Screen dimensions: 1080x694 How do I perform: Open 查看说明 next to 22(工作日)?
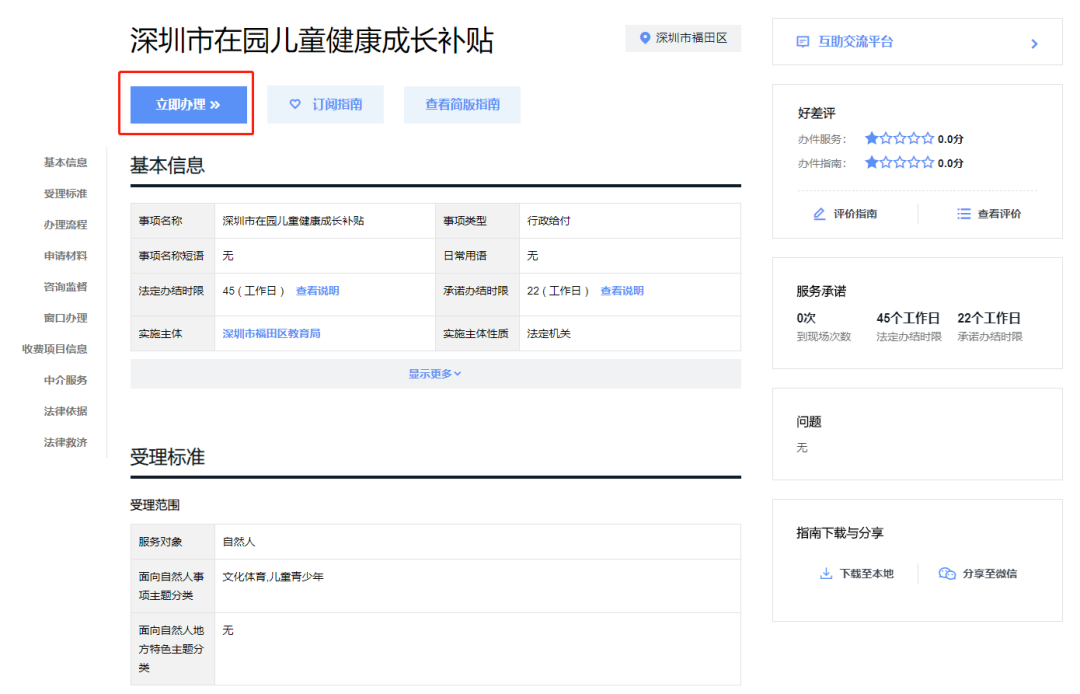click(x=622, y=291)
